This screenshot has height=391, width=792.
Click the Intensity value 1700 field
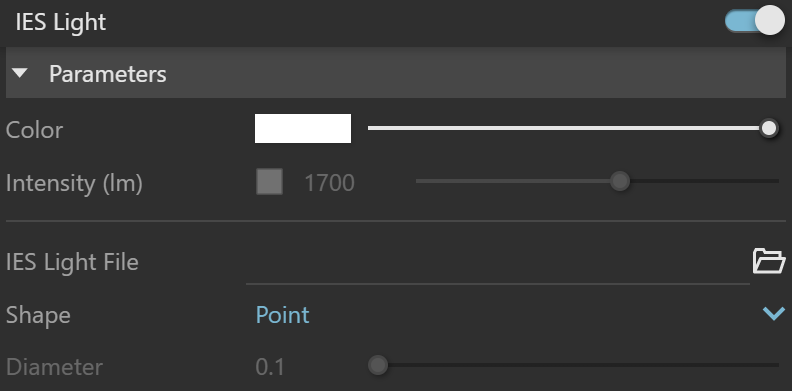(x=329, y=182)
